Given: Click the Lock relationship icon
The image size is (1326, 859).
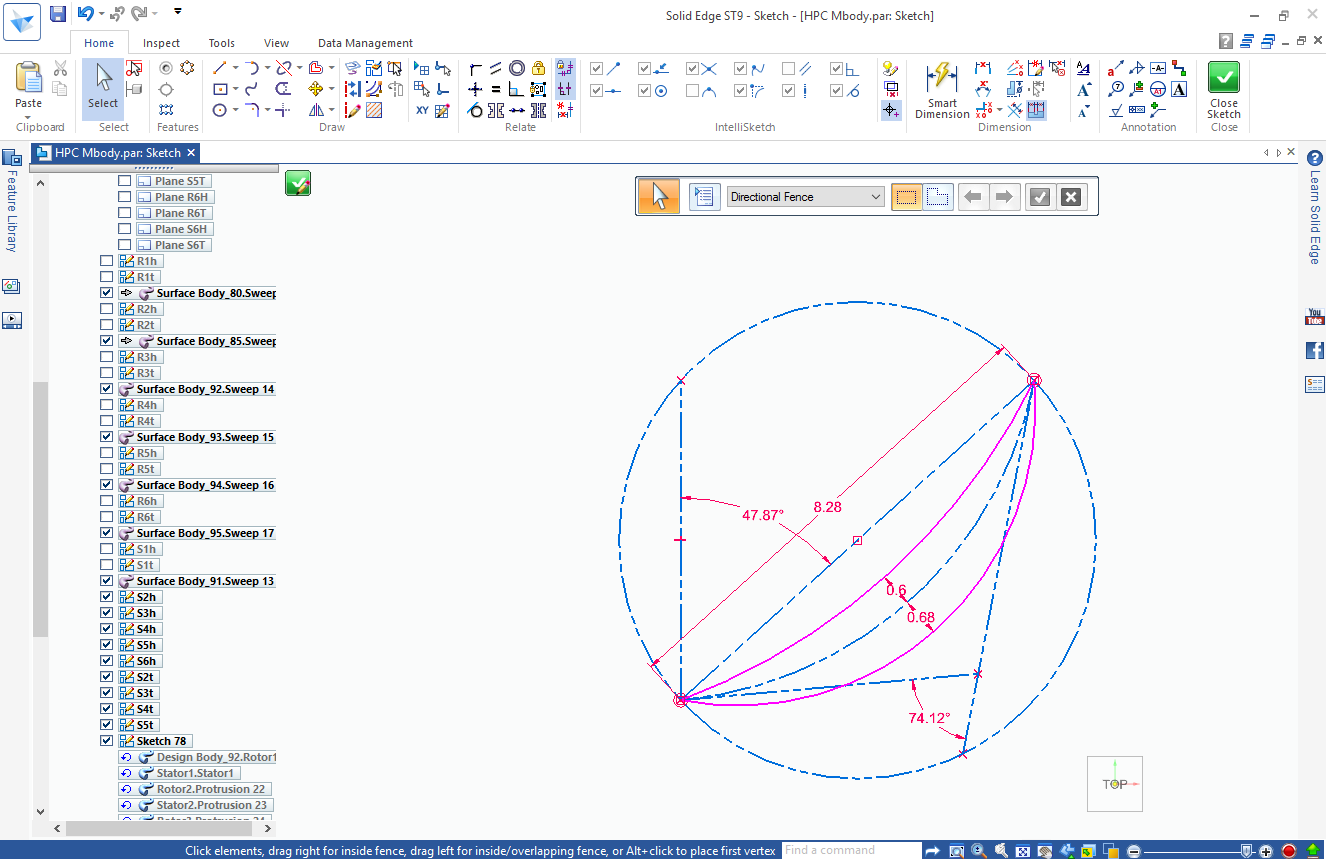Looking at the screenshot, I should (539, 68).
